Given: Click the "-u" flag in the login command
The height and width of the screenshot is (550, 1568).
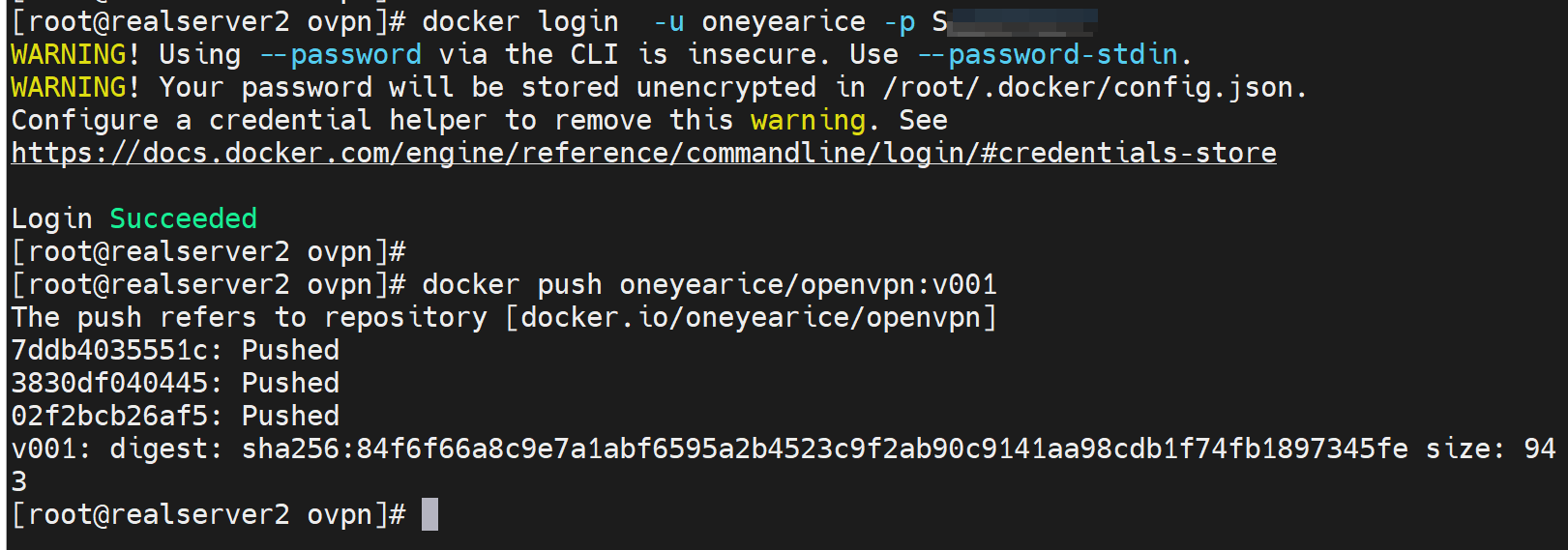Looking at the screenshot, I should pyautogui.click(x=668, y=21).
